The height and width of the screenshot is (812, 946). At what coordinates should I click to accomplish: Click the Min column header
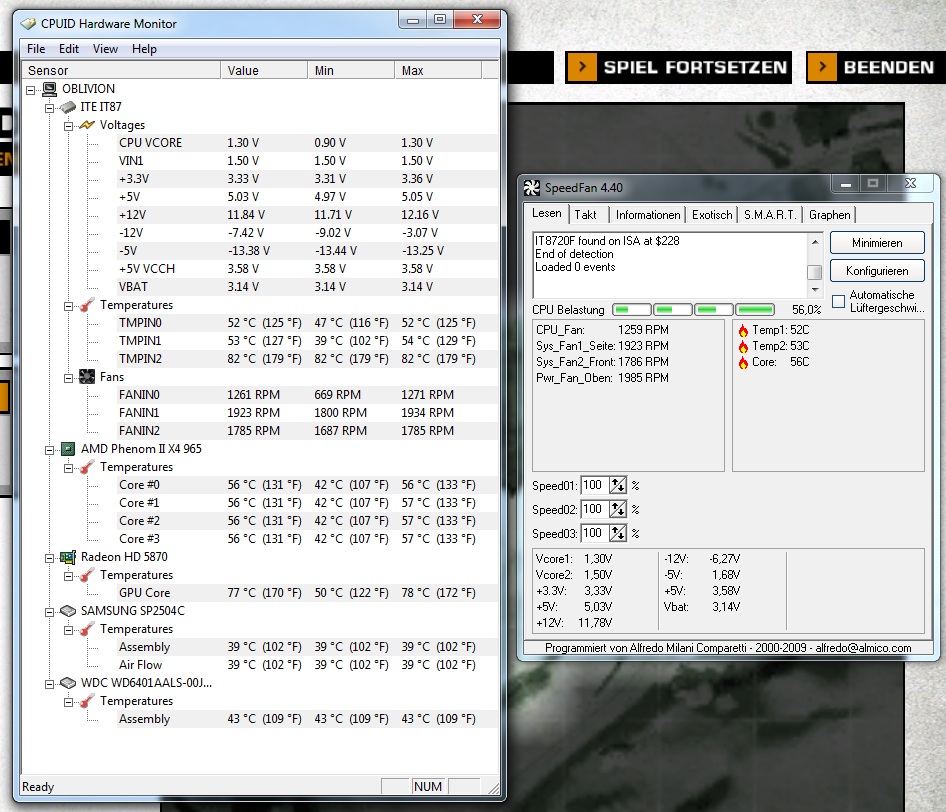[x=351, y=71]
